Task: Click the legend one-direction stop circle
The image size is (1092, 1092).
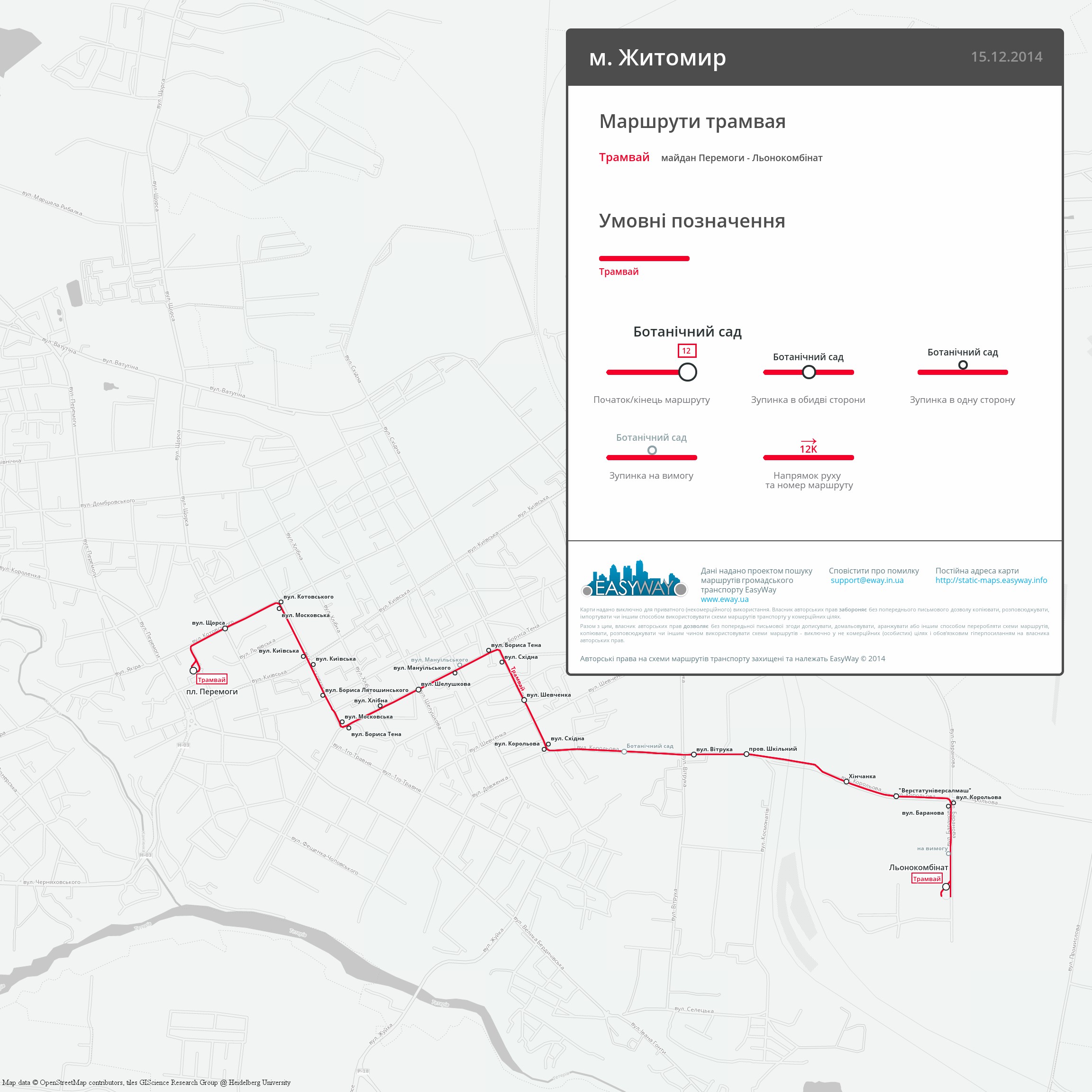Action: pyautogui.click(x=963, y=364)
